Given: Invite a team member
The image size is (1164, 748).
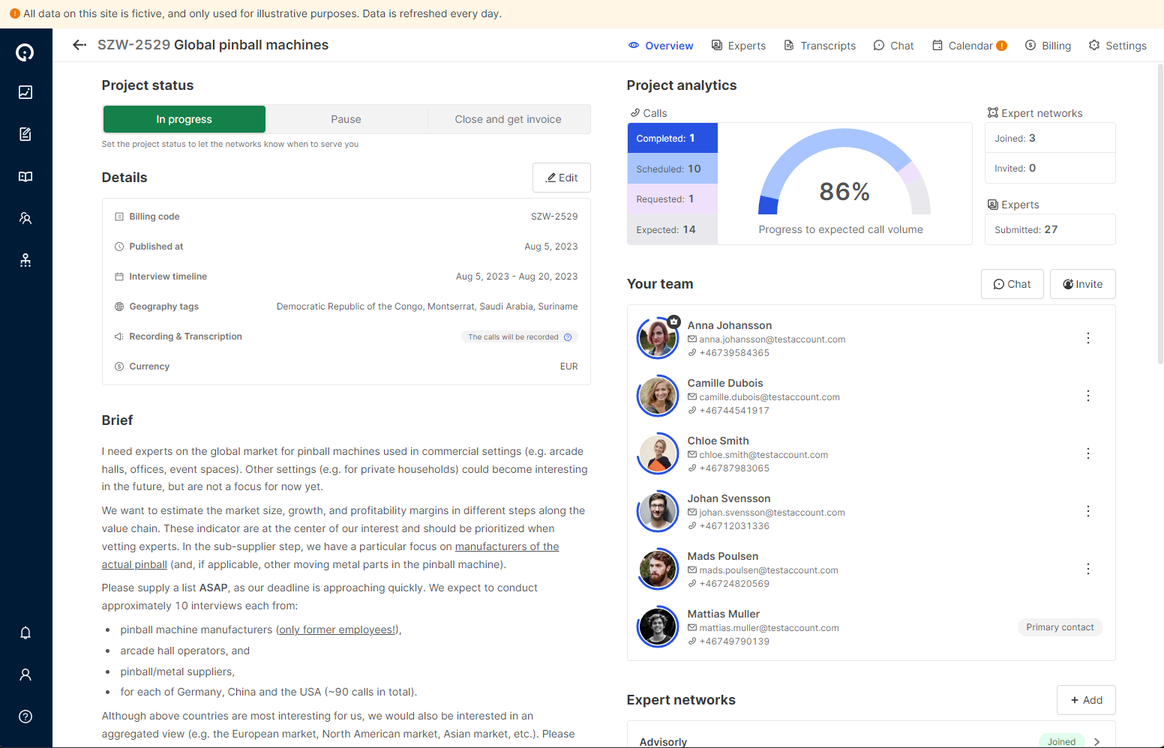Looking at the screenshot, I should tap(1082, 284).
